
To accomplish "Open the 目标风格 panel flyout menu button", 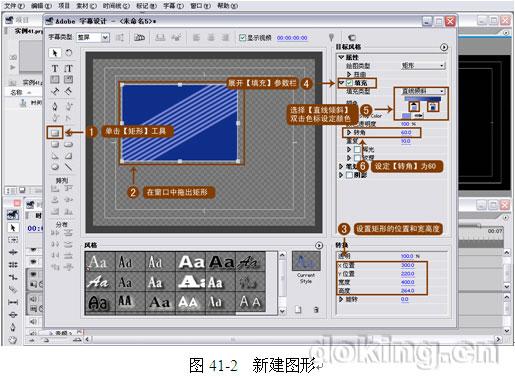I will coord(444,47).
